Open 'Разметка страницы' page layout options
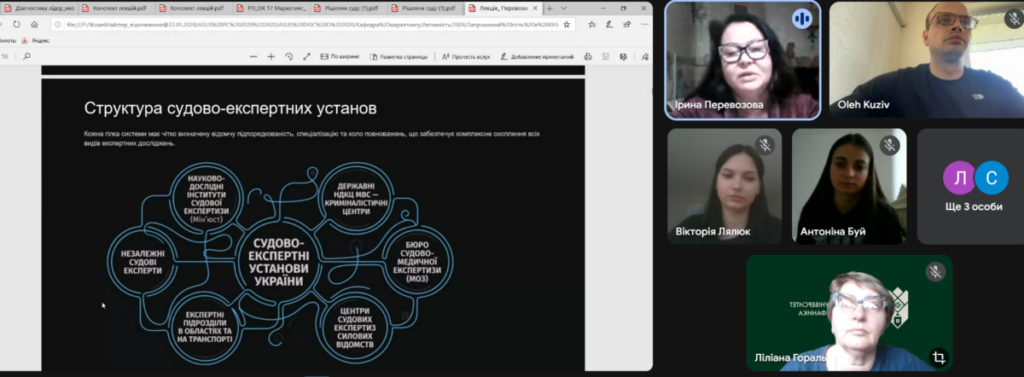Image resolution: width=1024 pixels, height=377 pixels. tap(398, 57)
